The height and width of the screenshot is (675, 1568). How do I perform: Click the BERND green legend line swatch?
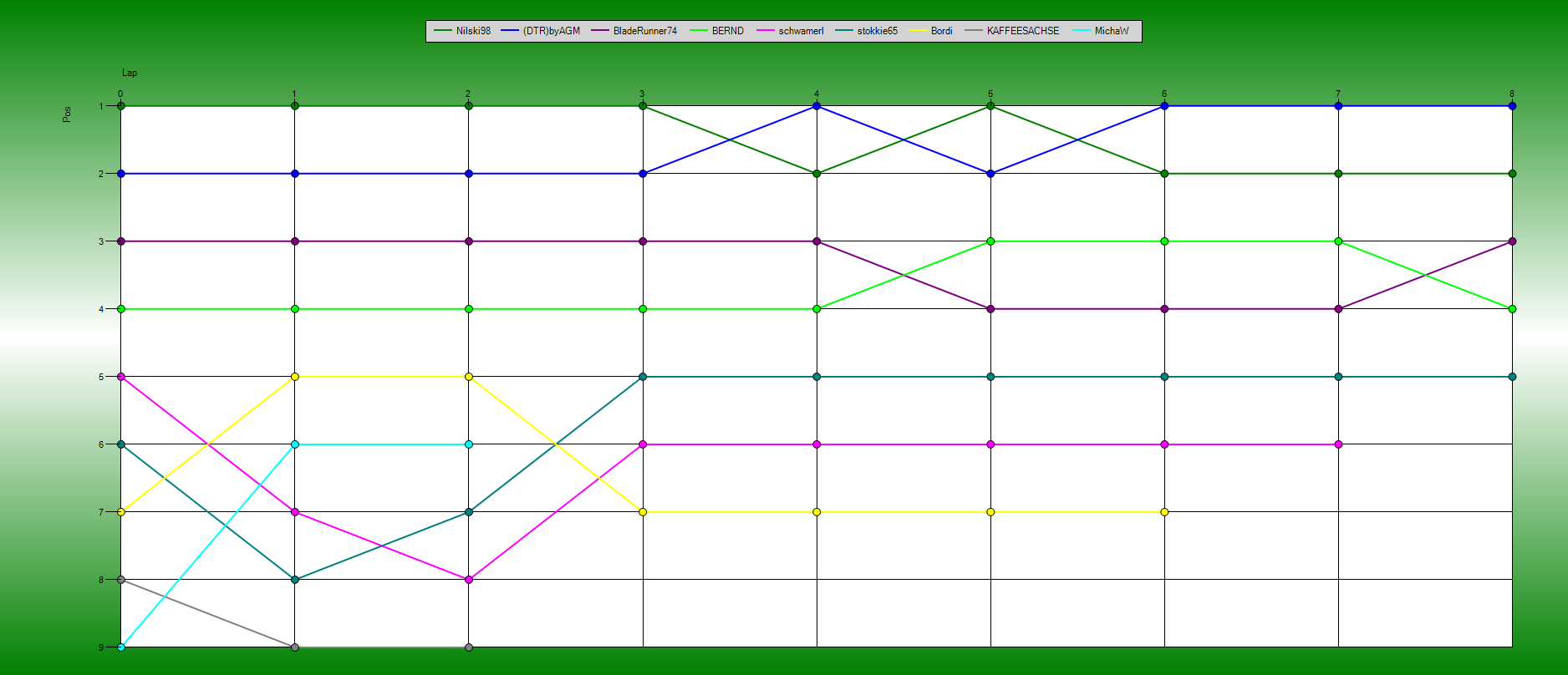pos(698,31)
